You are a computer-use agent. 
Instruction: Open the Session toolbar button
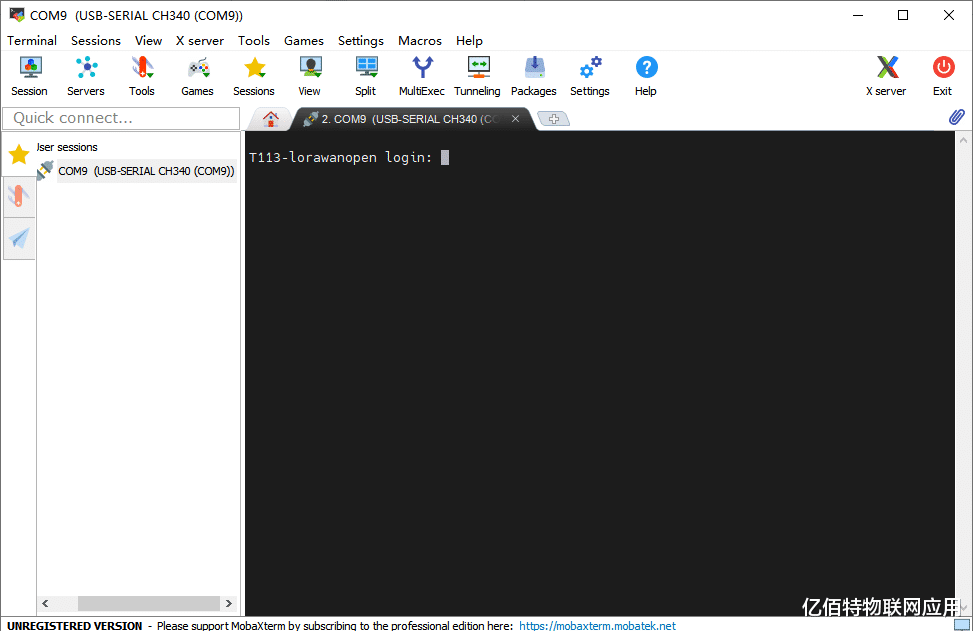[x=29, y=76]
